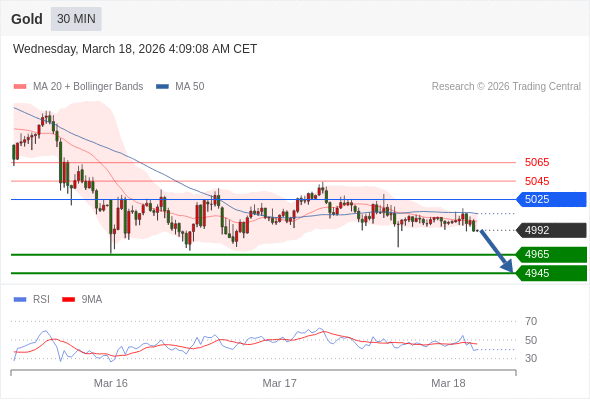The height and width of the screenshot is (400, 590).
Task: Click the green 4945 support price tag
Action: click(x=551, y=273)
